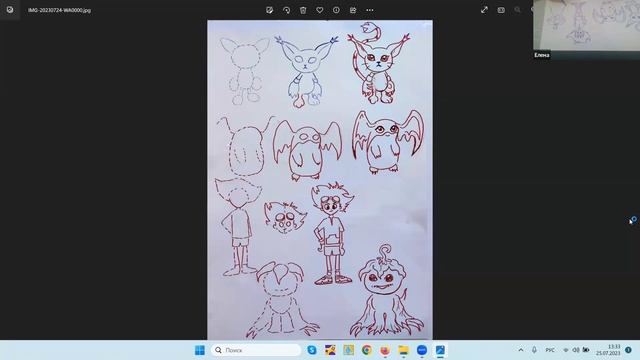
Task: Click the slideshow icon in top bar
Action: (x=501, y=10)
